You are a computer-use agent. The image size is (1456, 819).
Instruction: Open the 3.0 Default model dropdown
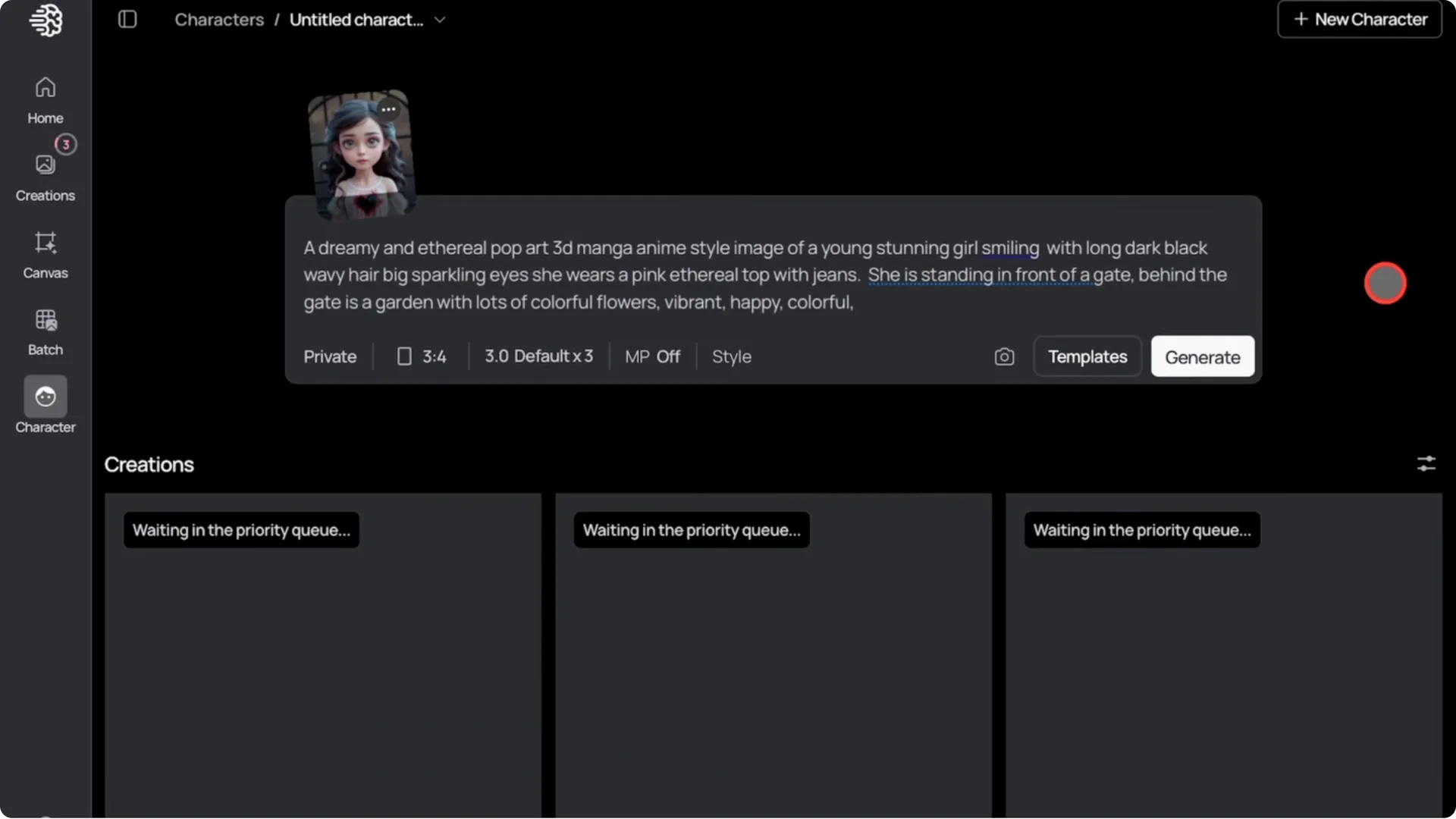coord(538,356)
